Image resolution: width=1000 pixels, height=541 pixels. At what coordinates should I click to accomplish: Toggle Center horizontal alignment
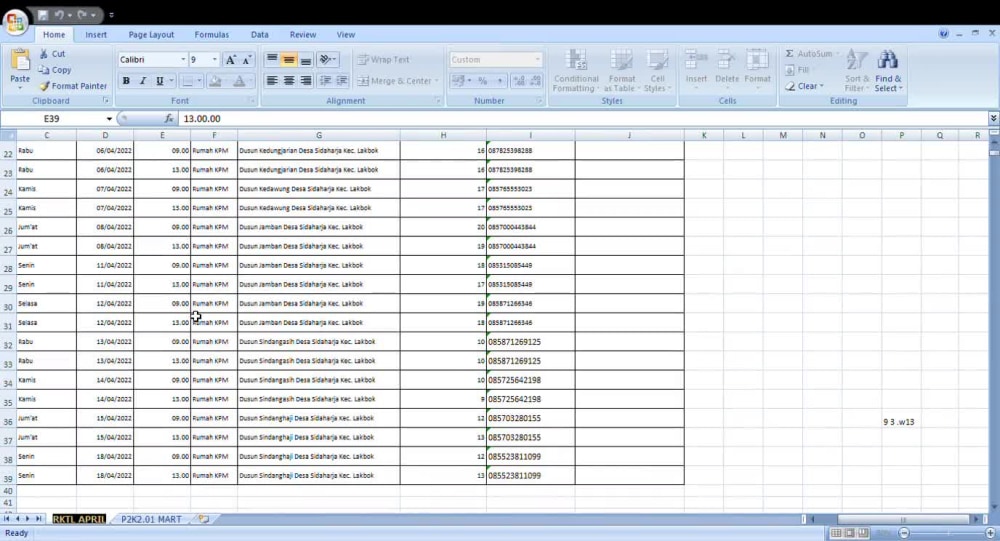click(289, 80)
